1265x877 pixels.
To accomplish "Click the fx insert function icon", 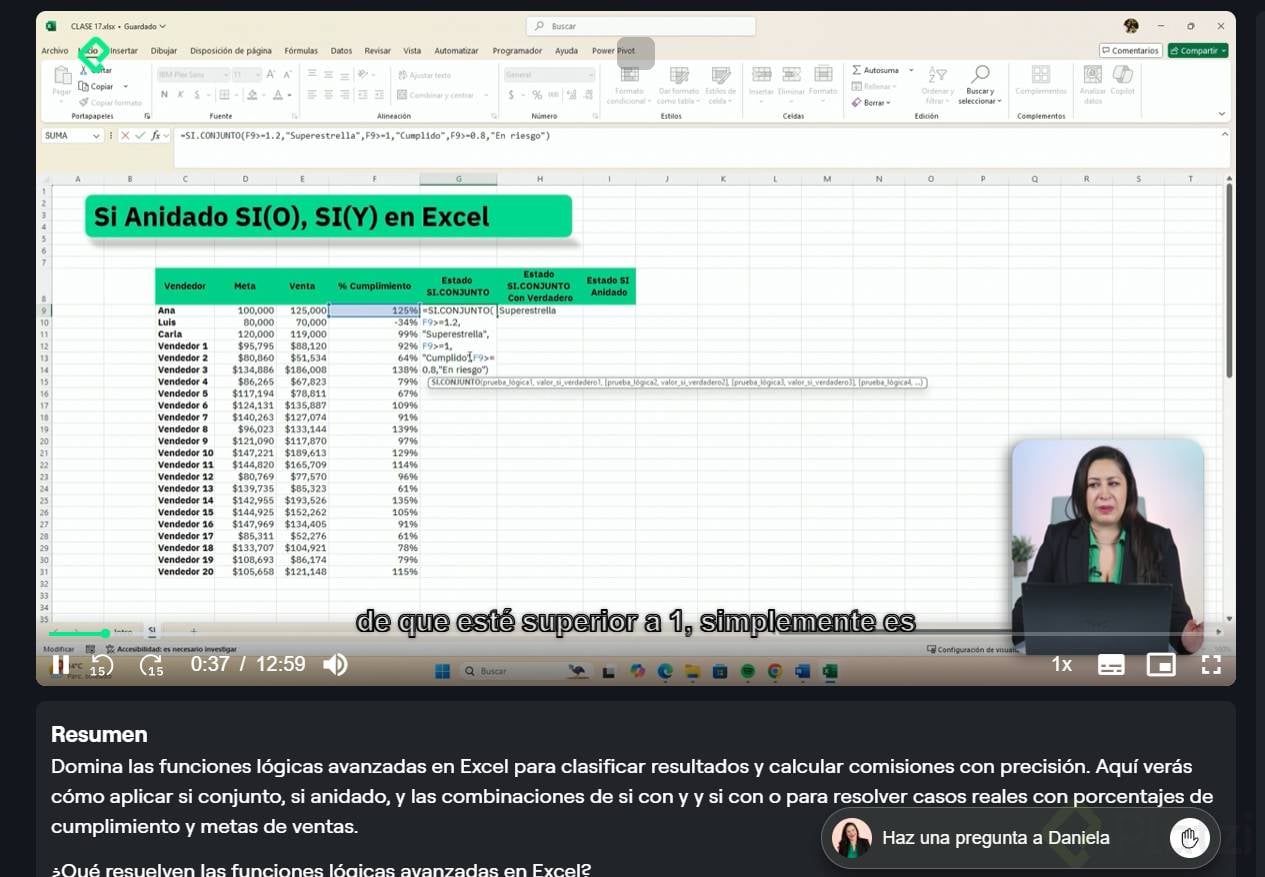I will pyautogui.click(x=156, y=136).
